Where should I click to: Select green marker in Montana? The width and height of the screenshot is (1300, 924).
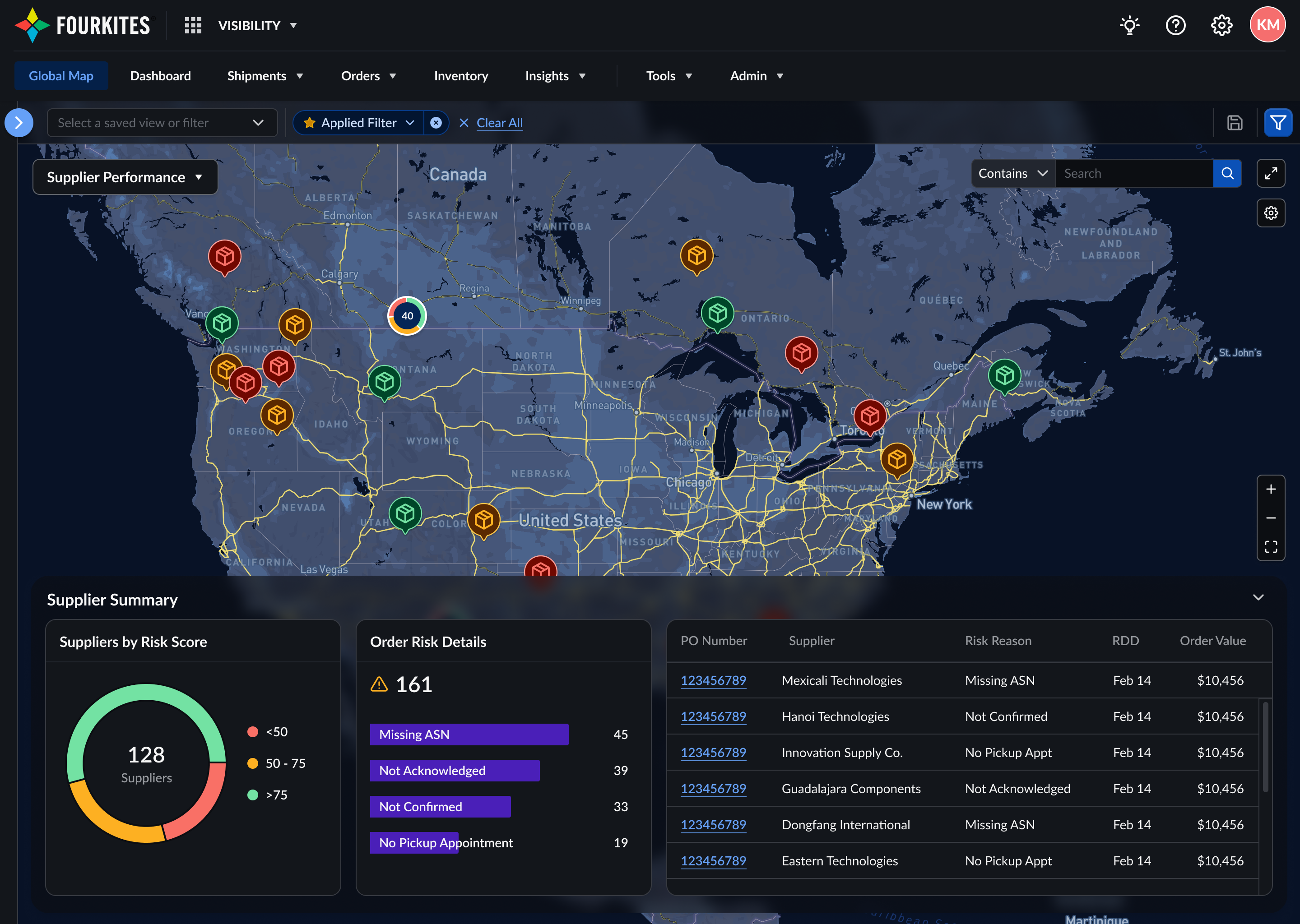[384, 382]
